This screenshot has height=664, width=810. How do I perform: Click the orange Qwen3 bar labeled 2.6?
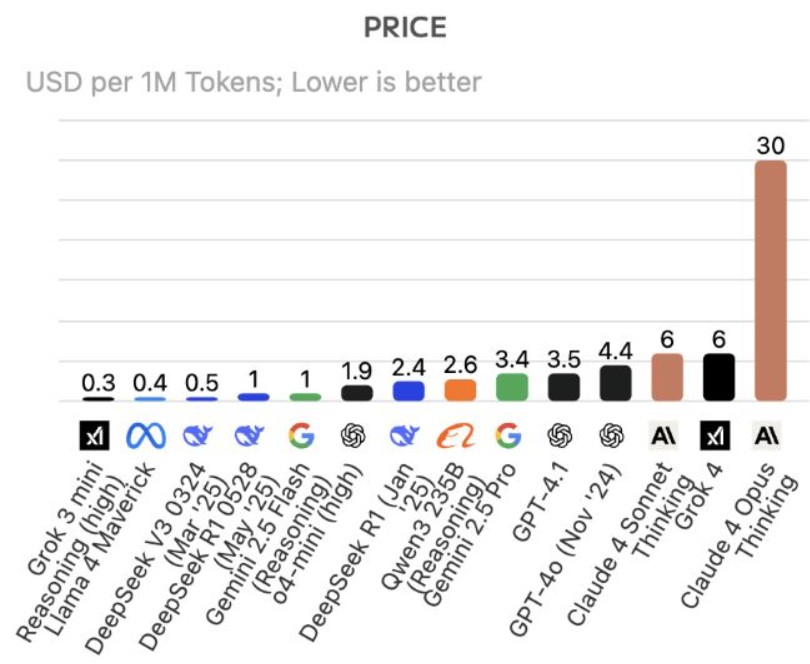(460, 390)
